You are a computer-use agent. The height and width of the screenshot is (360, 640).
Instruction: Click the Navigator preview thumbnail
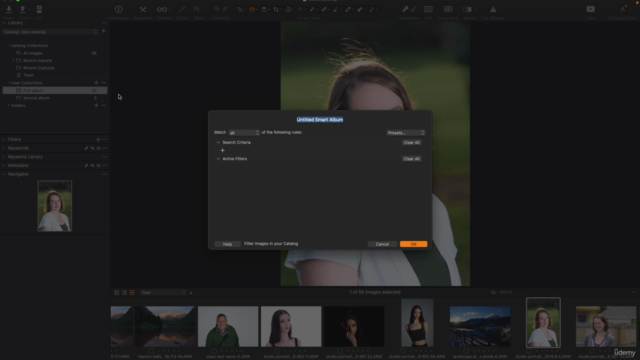55,206
